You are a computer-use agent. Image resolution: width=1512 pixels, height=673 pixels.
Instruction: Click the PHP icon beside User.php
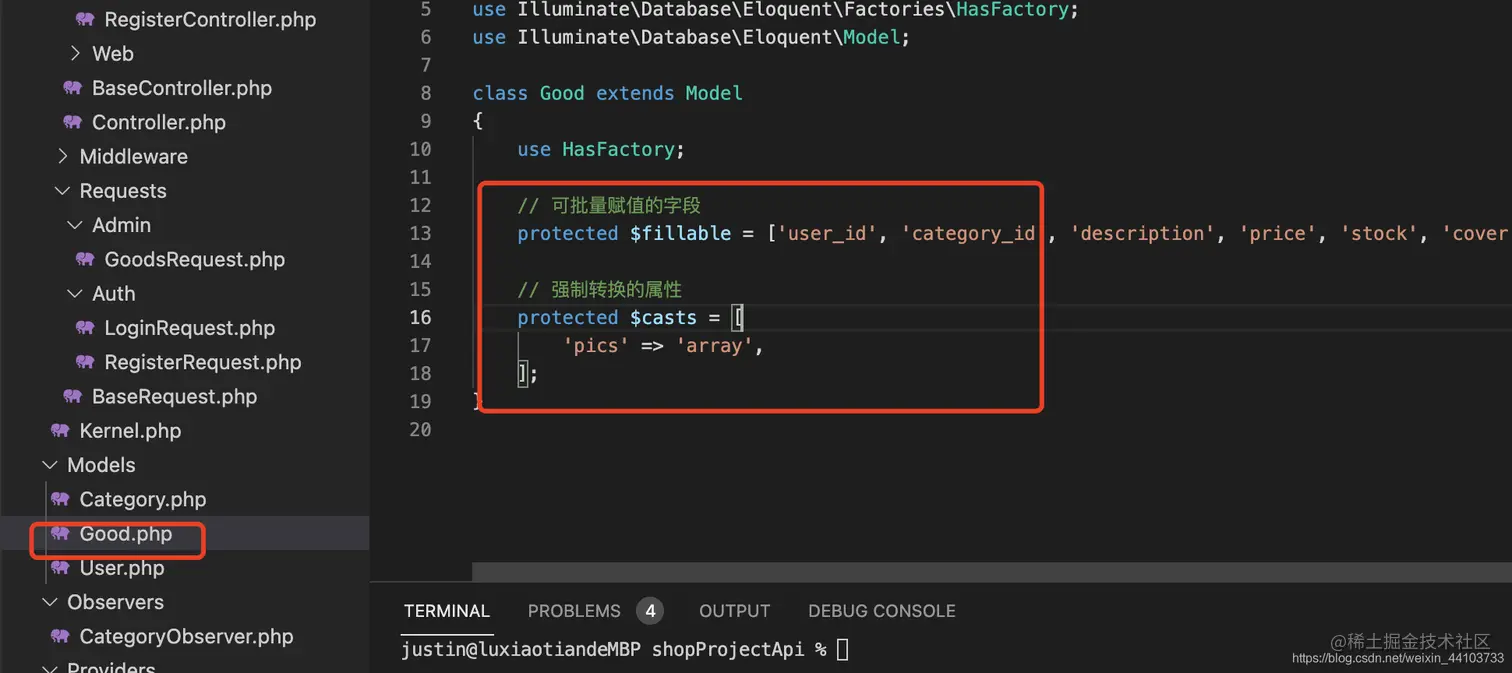click(60, 568)
